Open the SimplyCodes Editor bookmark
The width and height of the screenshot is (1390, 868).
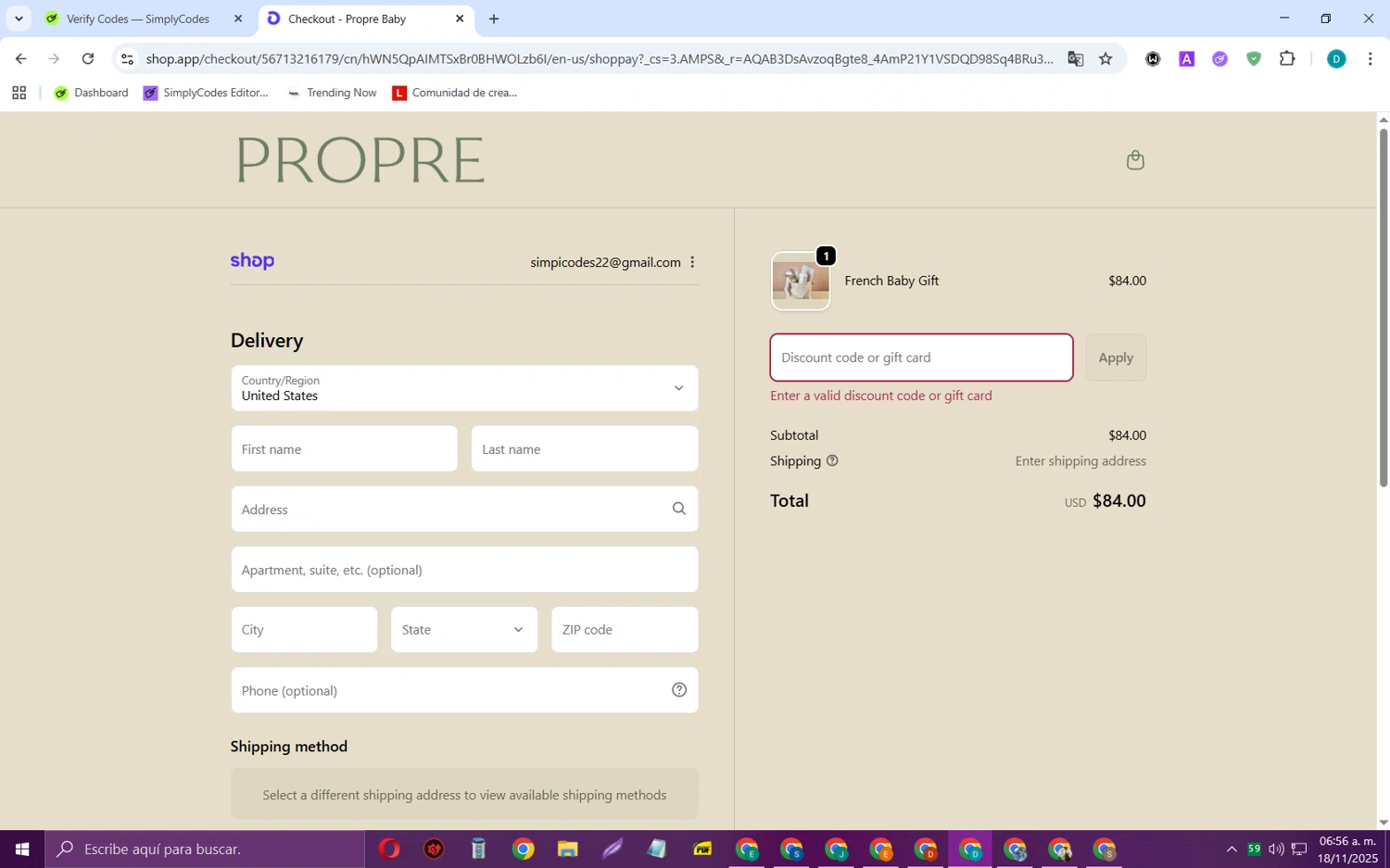pyautogui.click(x=206, y=93)
